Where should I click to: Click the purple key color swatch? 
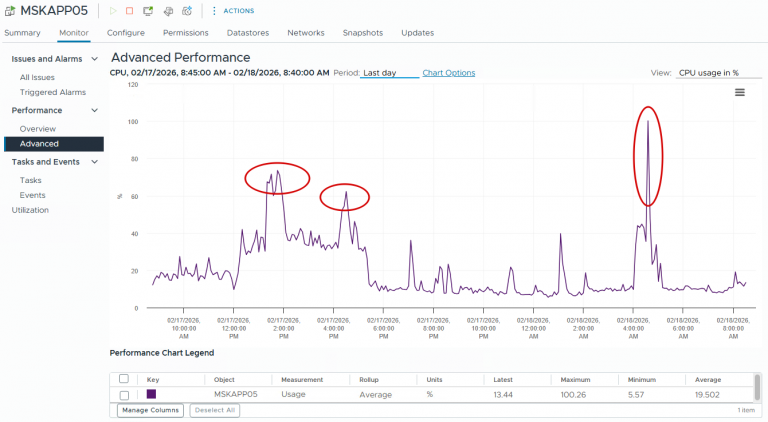151,394
